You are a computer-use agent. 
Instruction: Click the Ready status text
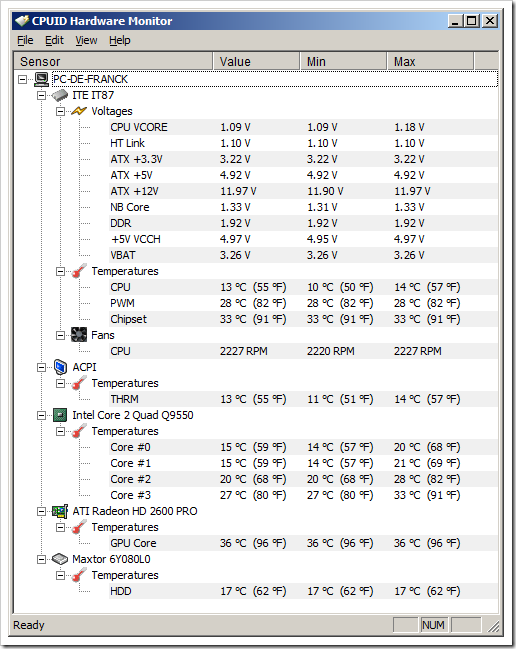coord(29,625)
